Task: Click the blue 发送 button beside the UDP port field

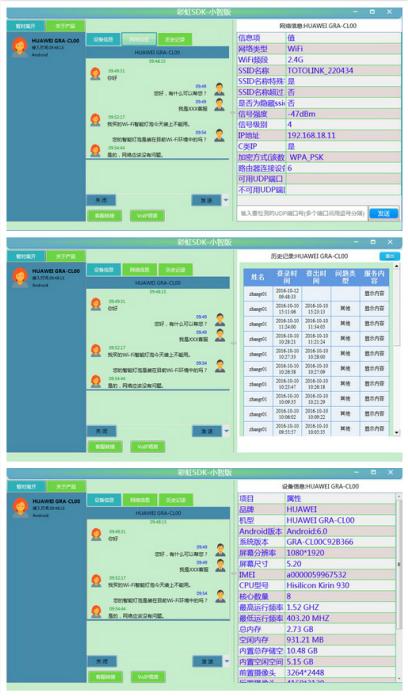Action: click(383, 213)
